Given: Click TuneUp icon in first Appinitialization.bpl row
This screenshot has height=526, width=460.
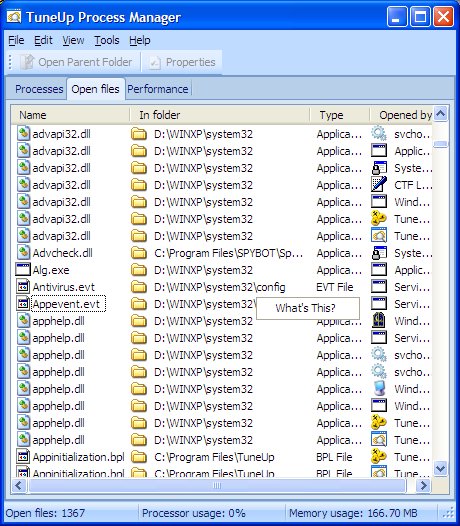Looking at the screenshot, I should [379, 457].
